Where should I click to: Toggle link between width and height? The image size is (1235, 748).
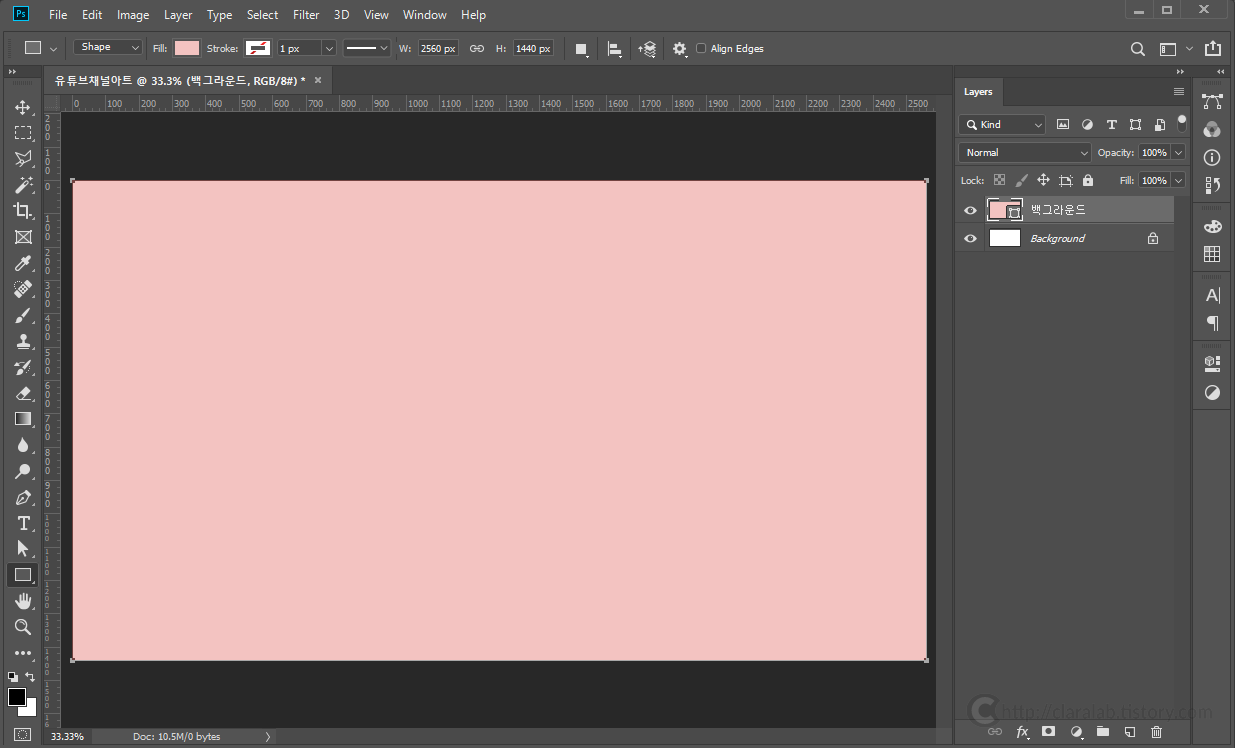pos(477,48)
